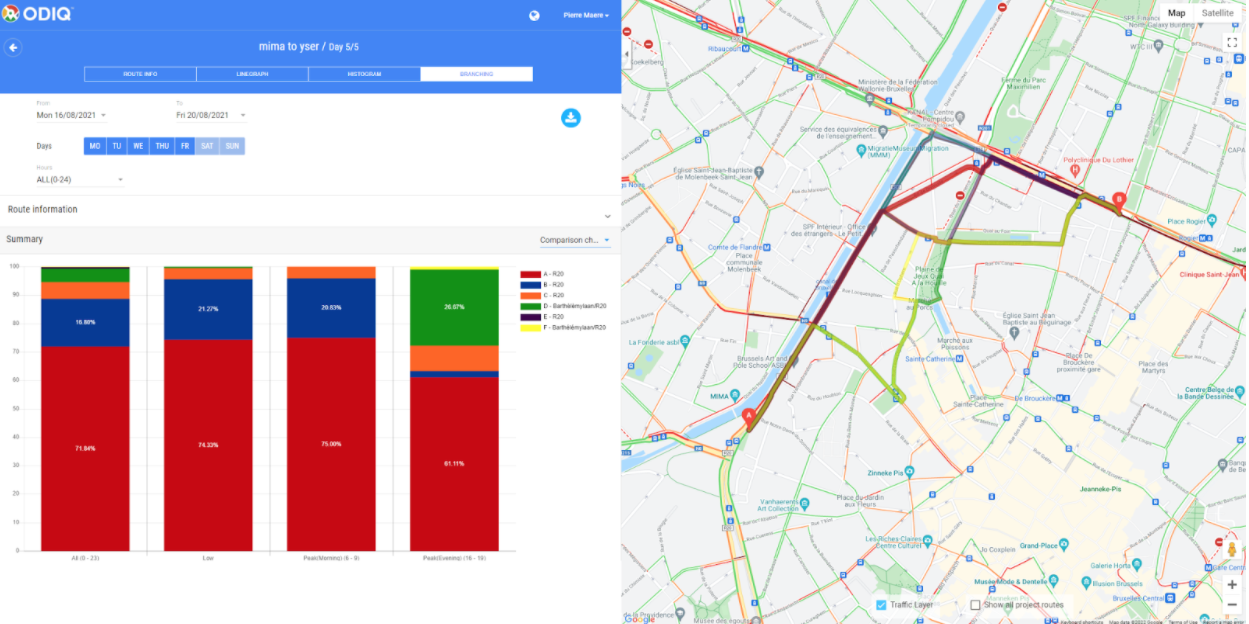
Task: Toggle WE day button
Action: [138, 146]
